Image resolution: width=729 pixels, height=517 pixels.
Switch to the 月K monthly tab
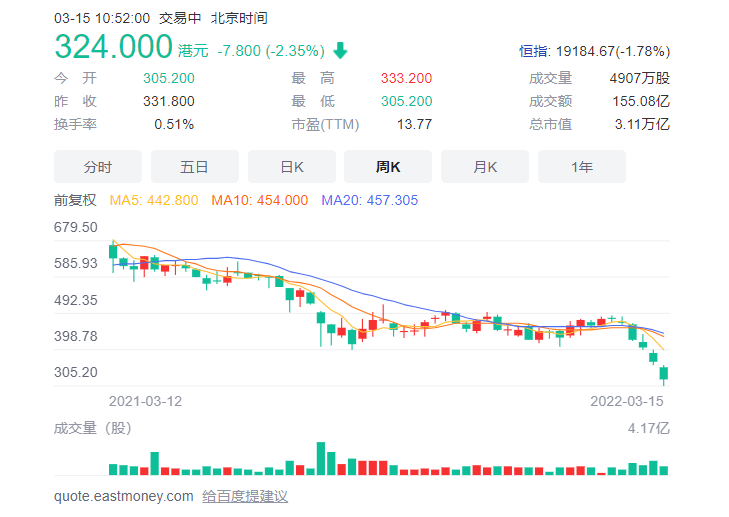click(485, 167)
